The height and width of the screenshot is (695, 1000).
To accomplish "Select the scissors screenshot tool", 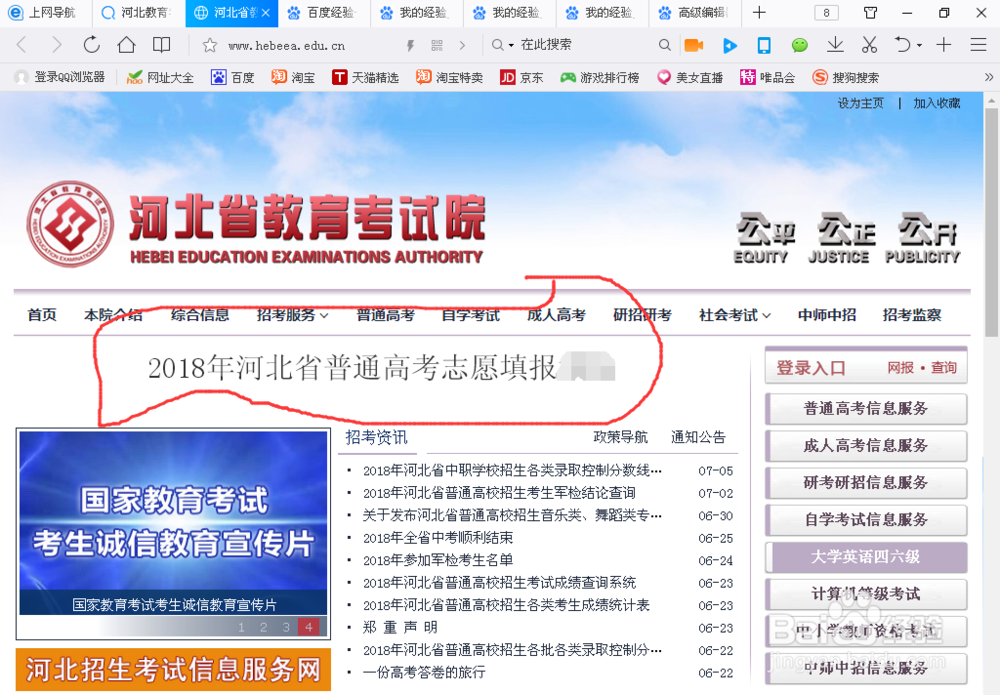I will (x=869, y=45).
